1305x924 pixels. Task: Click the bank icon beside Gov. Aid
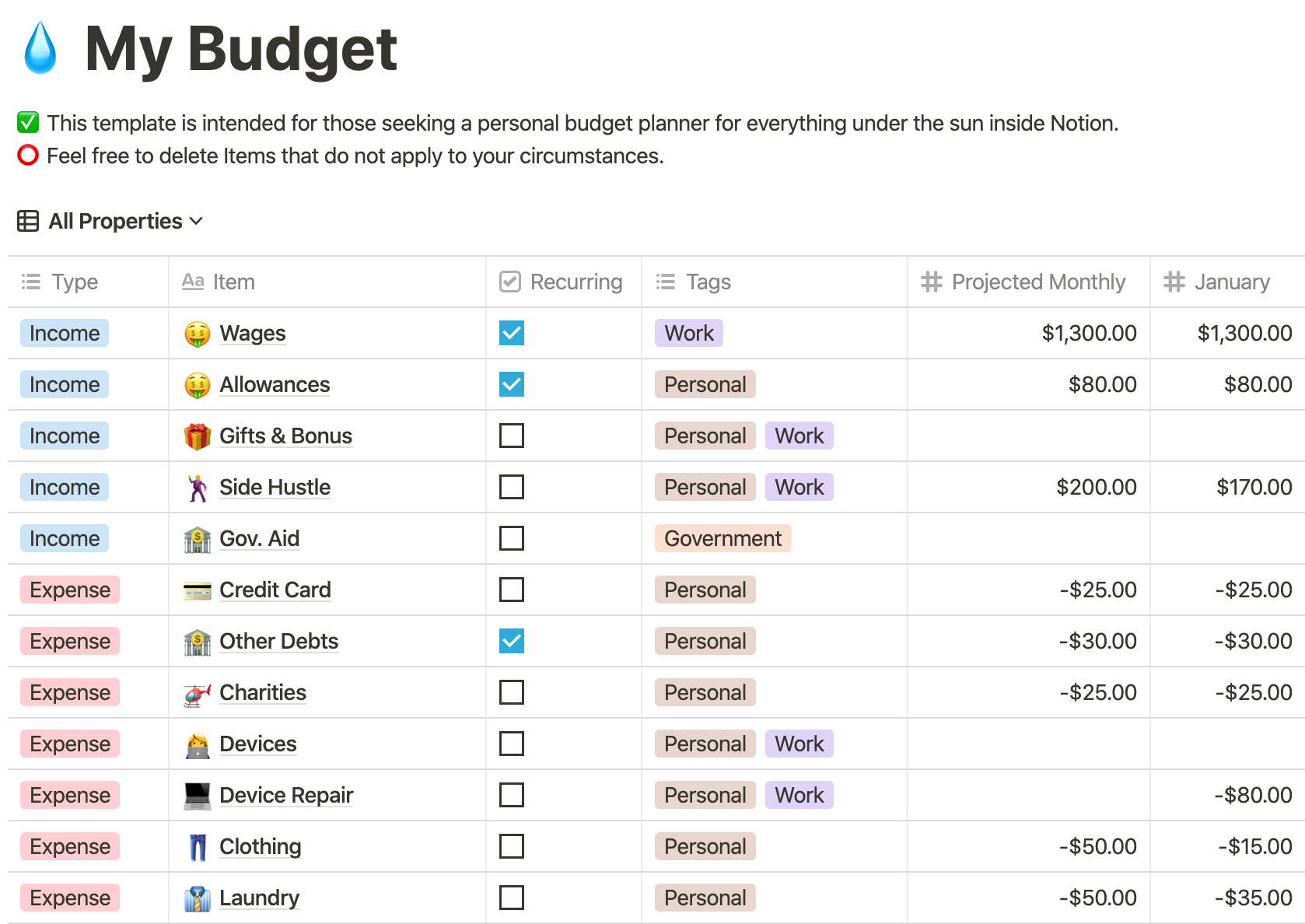(198, 538)
